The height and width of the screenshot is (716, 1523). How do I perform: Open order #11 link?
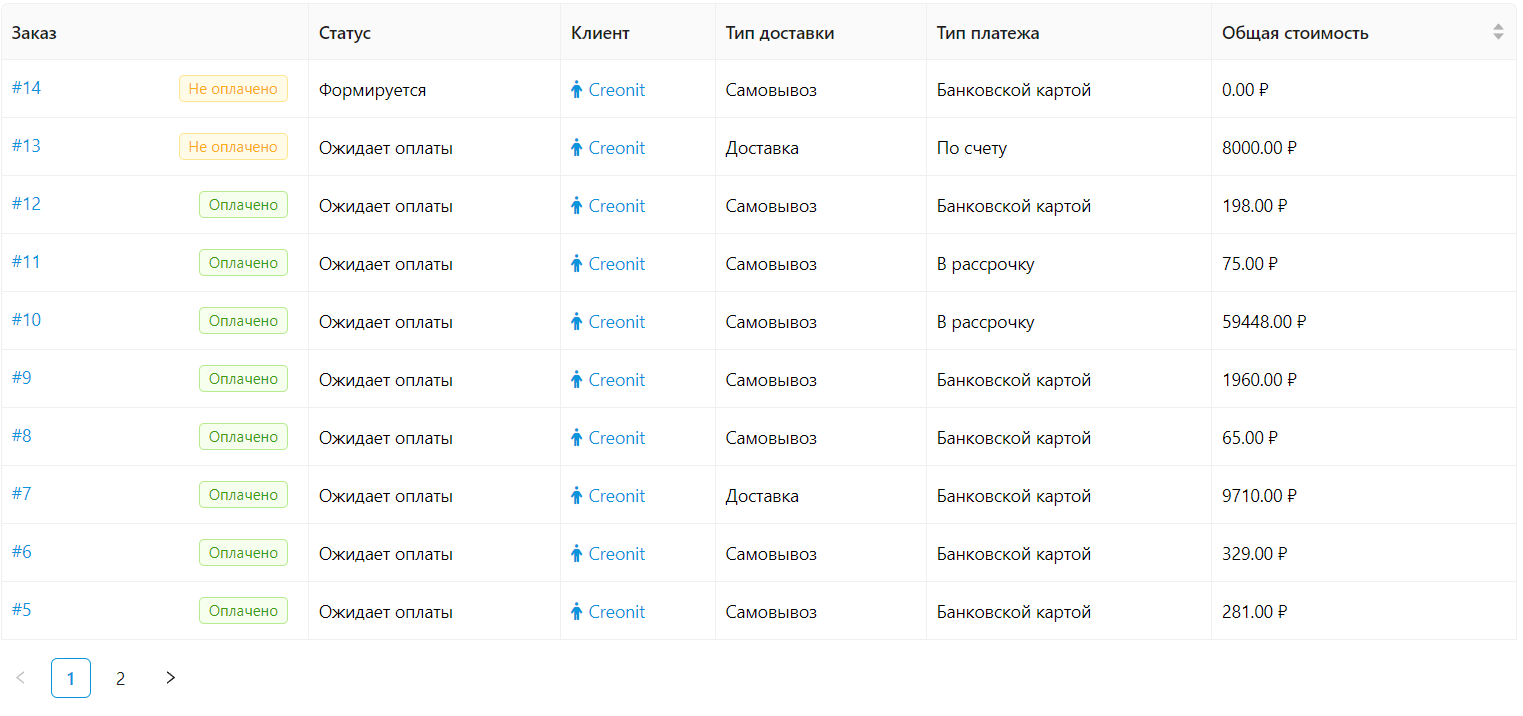pyautogui.click(x=26, y=262)
